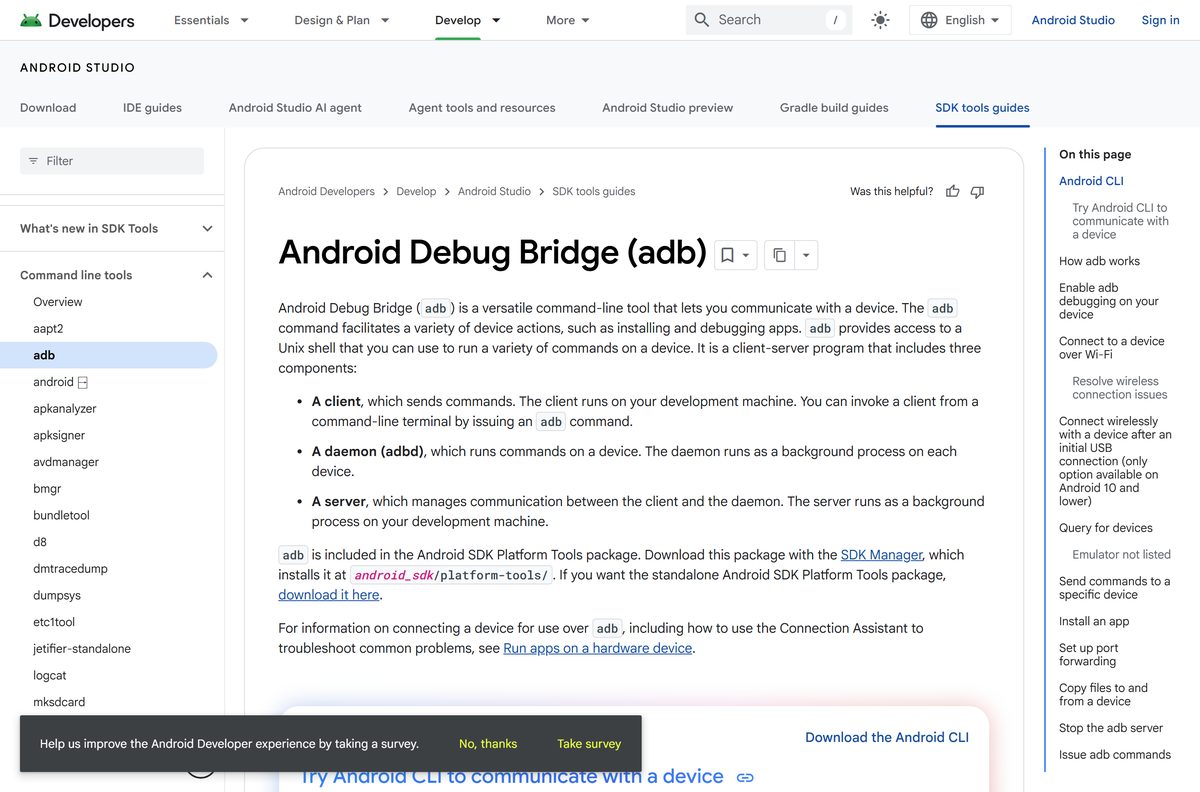Click the thumbs up helpful icon
The height and width of the screenshot is (792, 1200).
(x=953, y=191)
